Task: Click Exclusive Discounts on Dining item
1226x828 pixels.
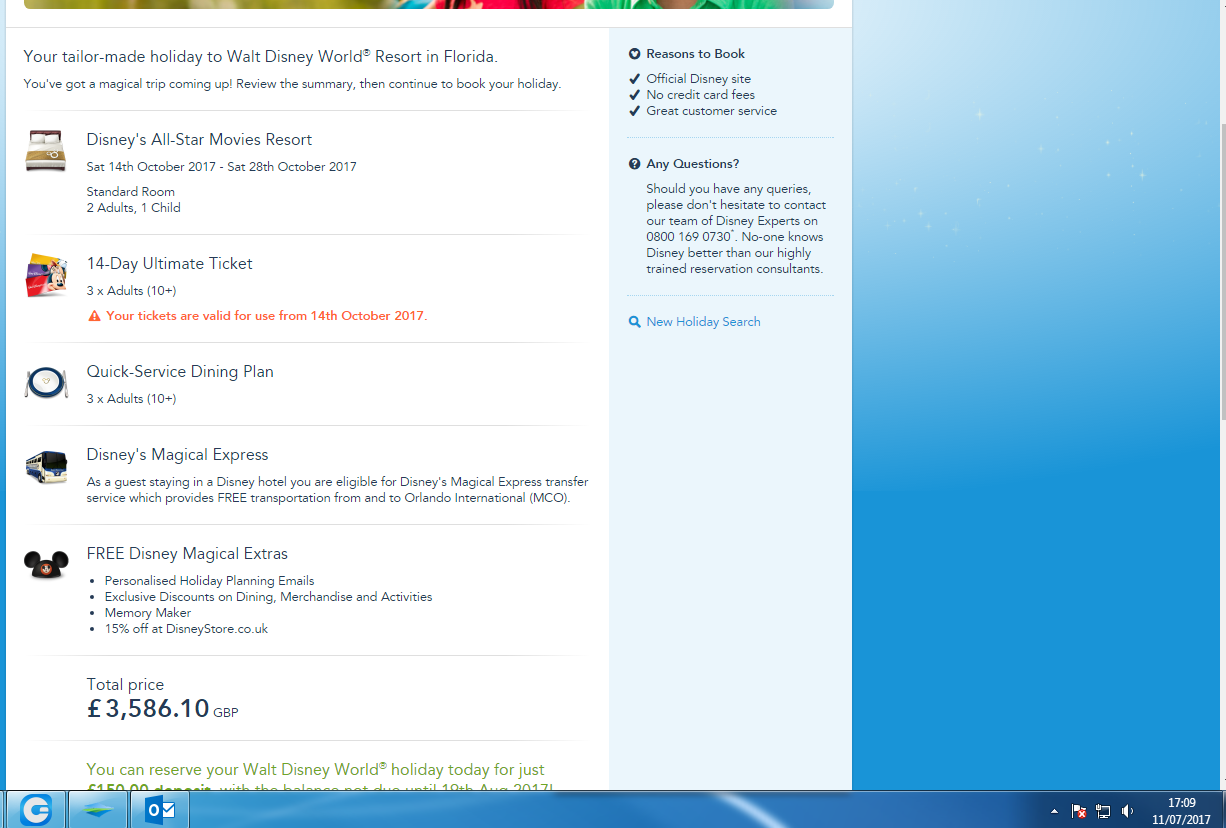Action: (x=268, y=597)
